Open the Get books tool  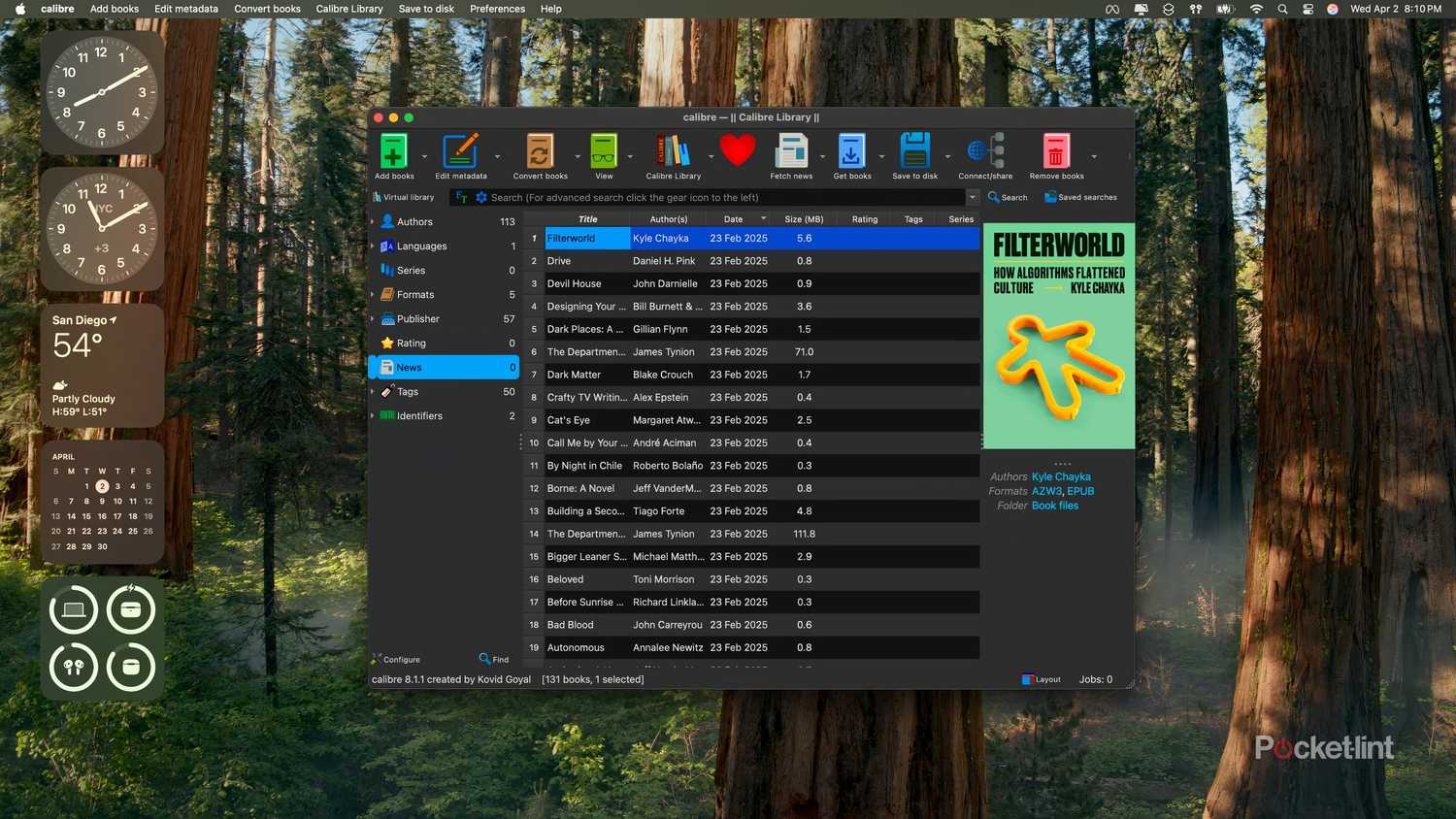[851, 150]
